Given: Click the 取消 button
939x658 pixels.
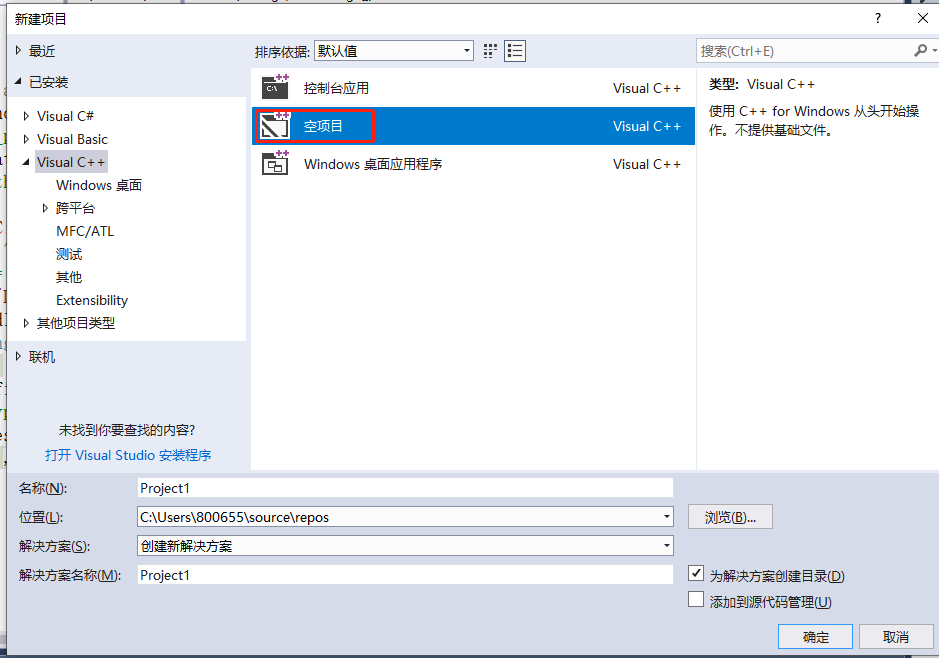Looking at the screenshot, I should [x=896, y=636].
